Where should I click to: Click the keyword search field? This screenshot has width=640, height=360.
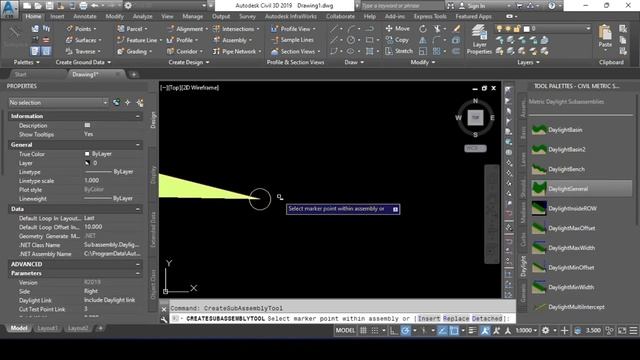[402, 6]
